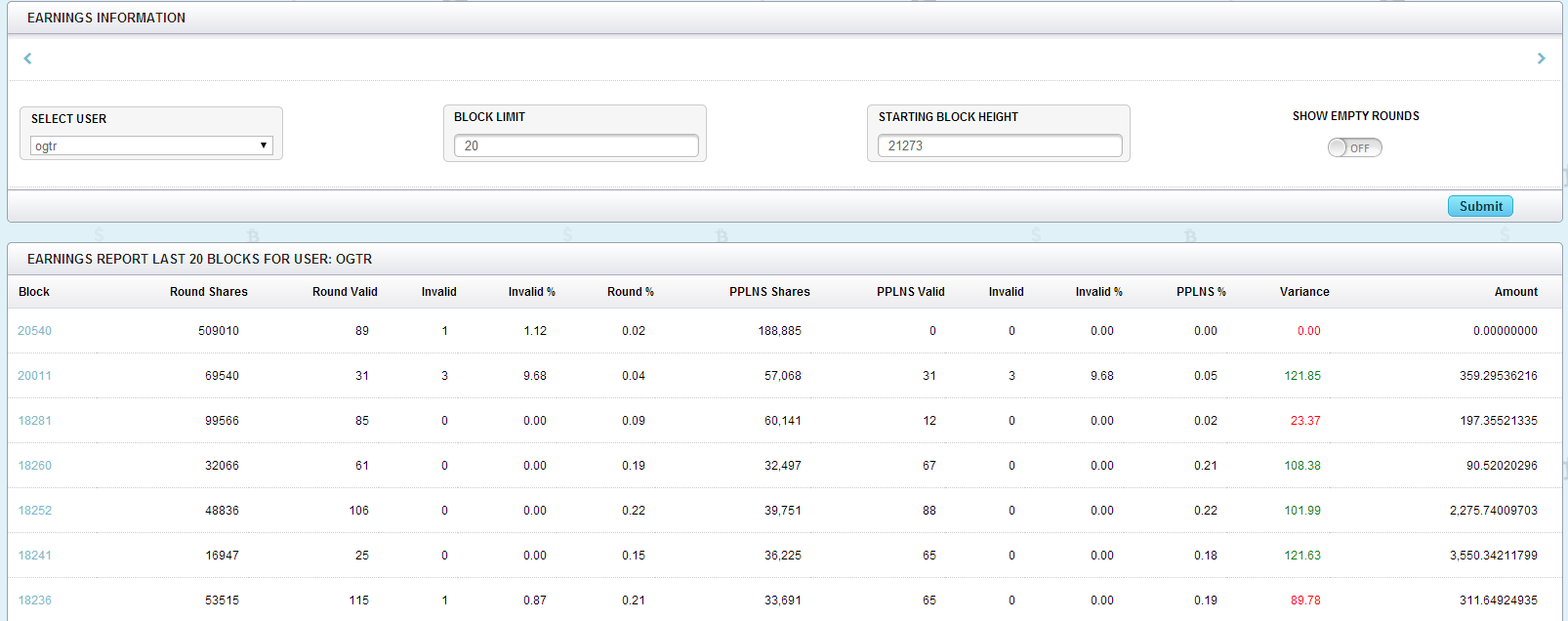Click PPLNS shares value 33,691
This screenshot has width=1568, height=621.
[x=783, y=600]
